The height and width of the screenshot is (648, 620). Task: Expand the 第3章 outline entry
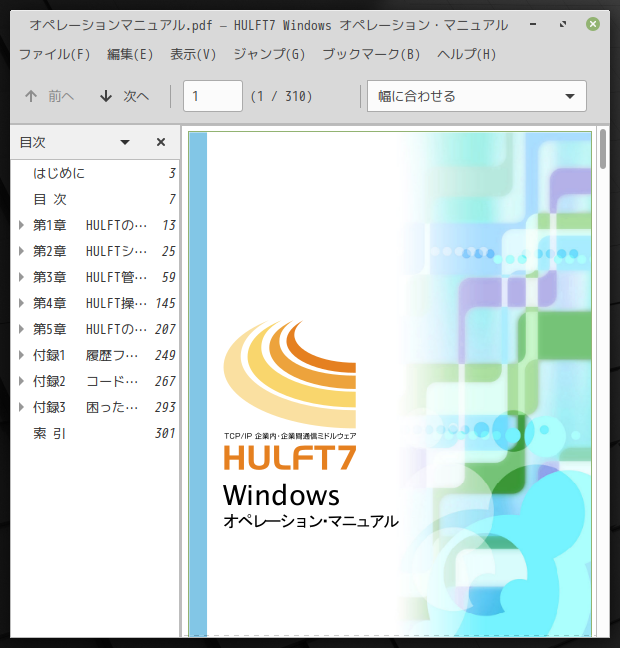pyautogui.click(x=21, y=277)
